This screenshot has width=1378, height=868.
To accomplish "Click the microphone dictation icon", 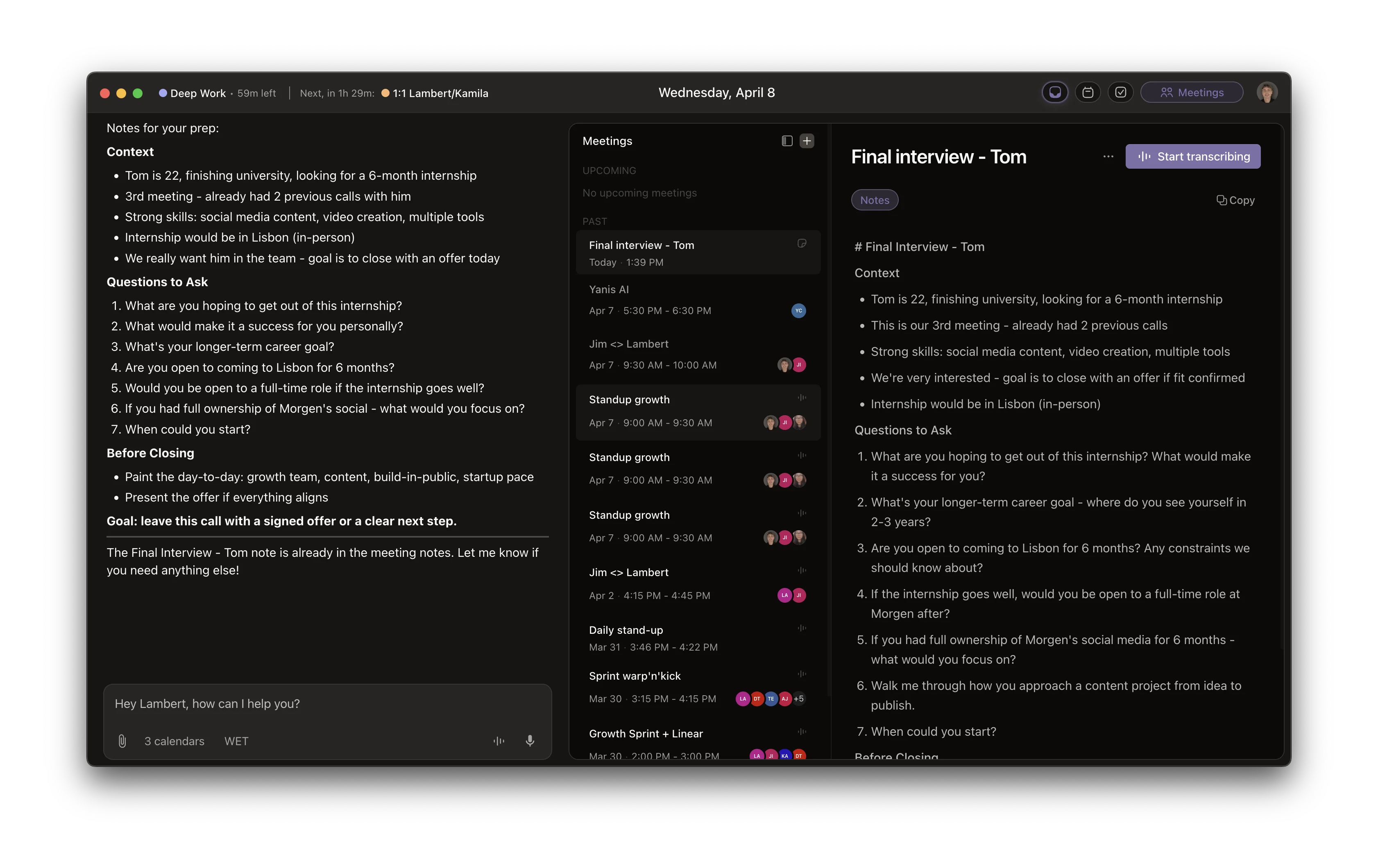I will point(530,741).
